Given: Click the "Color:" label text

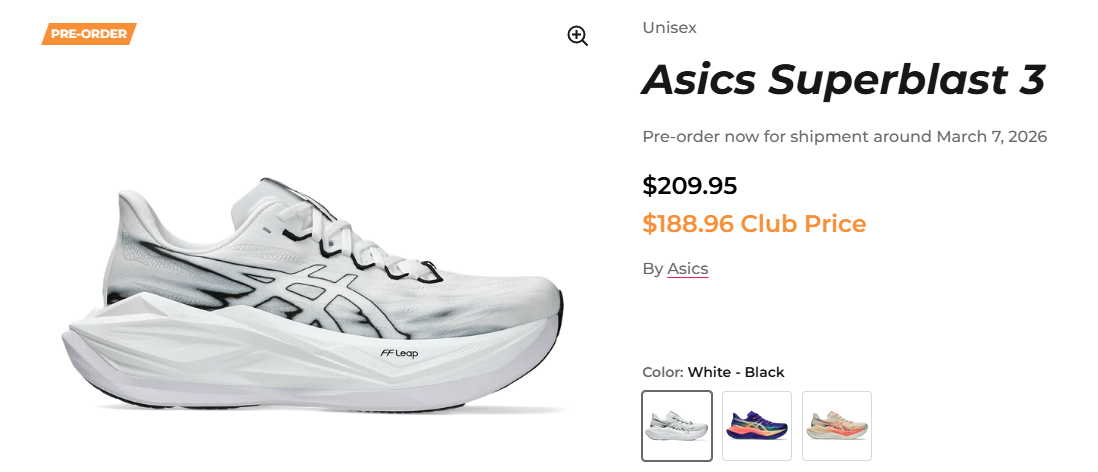Looking at the screenshot, I should [x=662, y=373].
